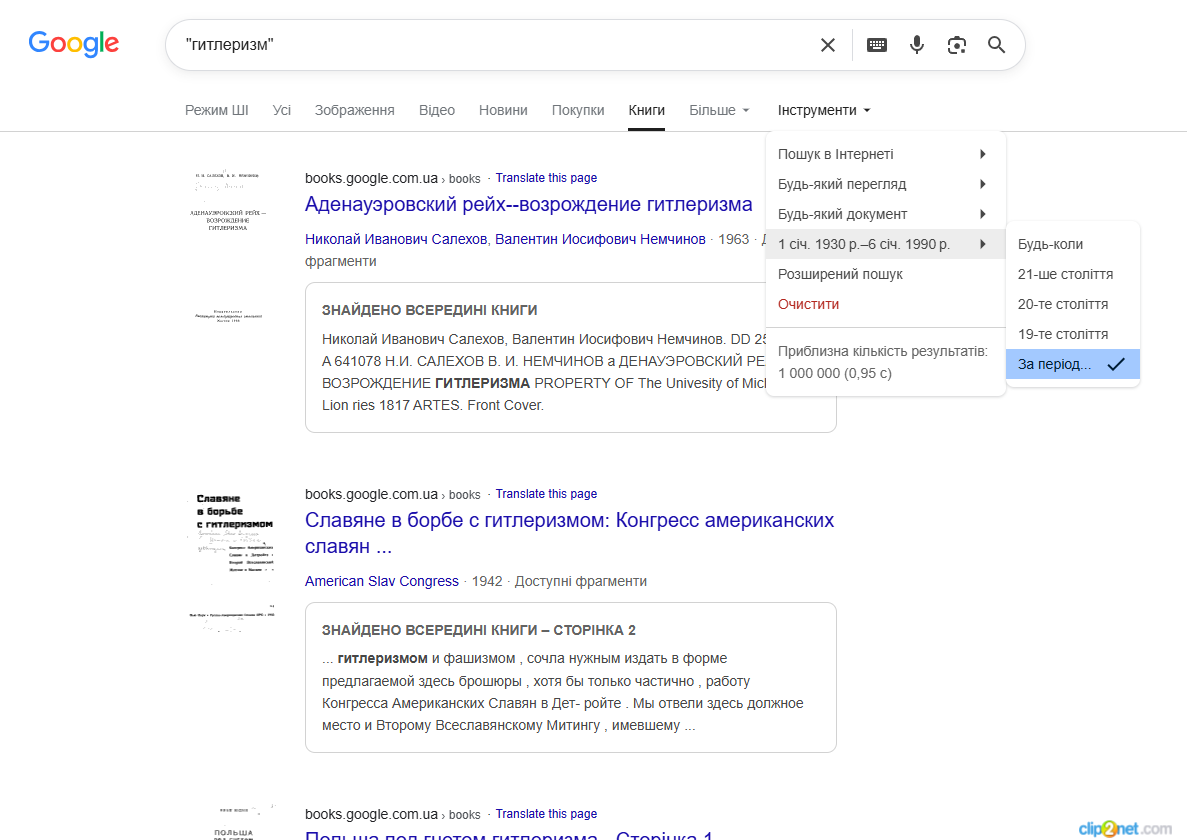This screenshot has width=1187, height=840.
Task: Switch to Режим ШІ tab
Action: 217,110
